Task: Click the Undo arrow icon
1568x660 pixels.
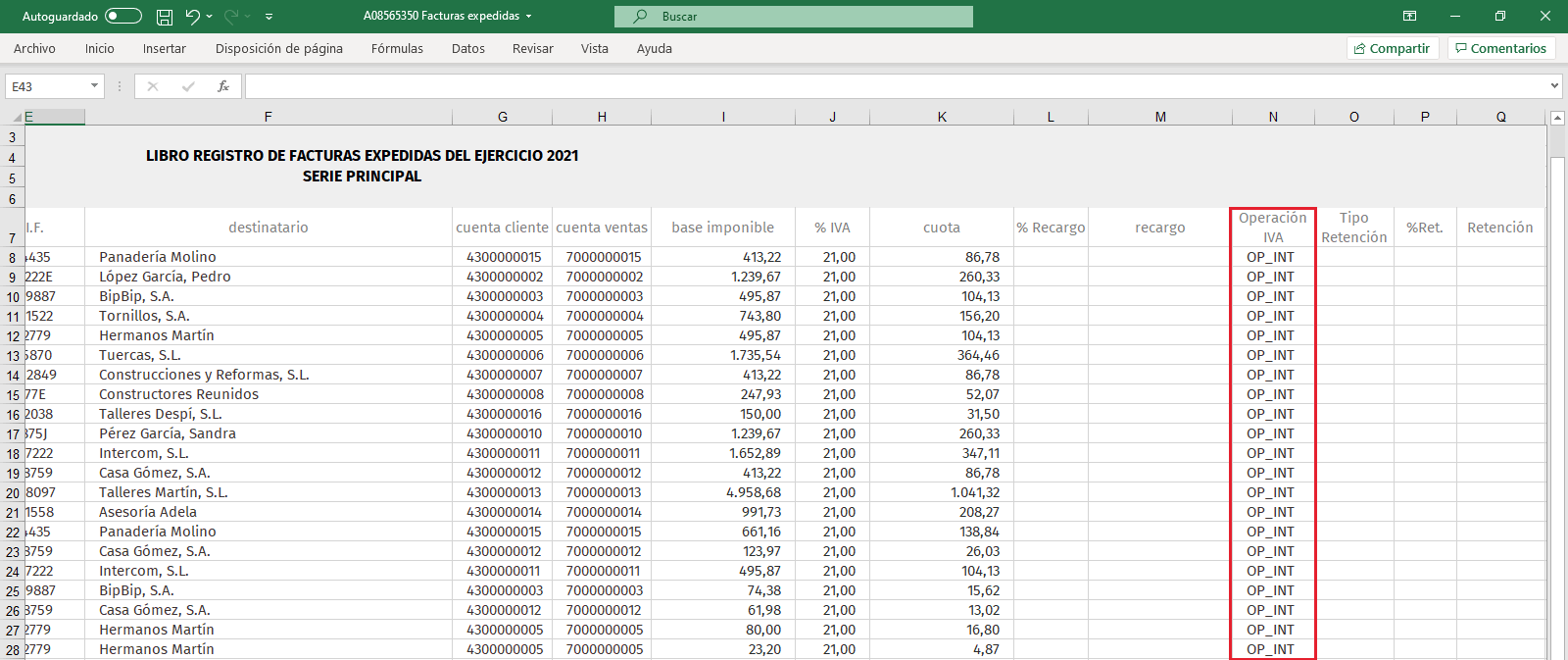Action: 192,16
